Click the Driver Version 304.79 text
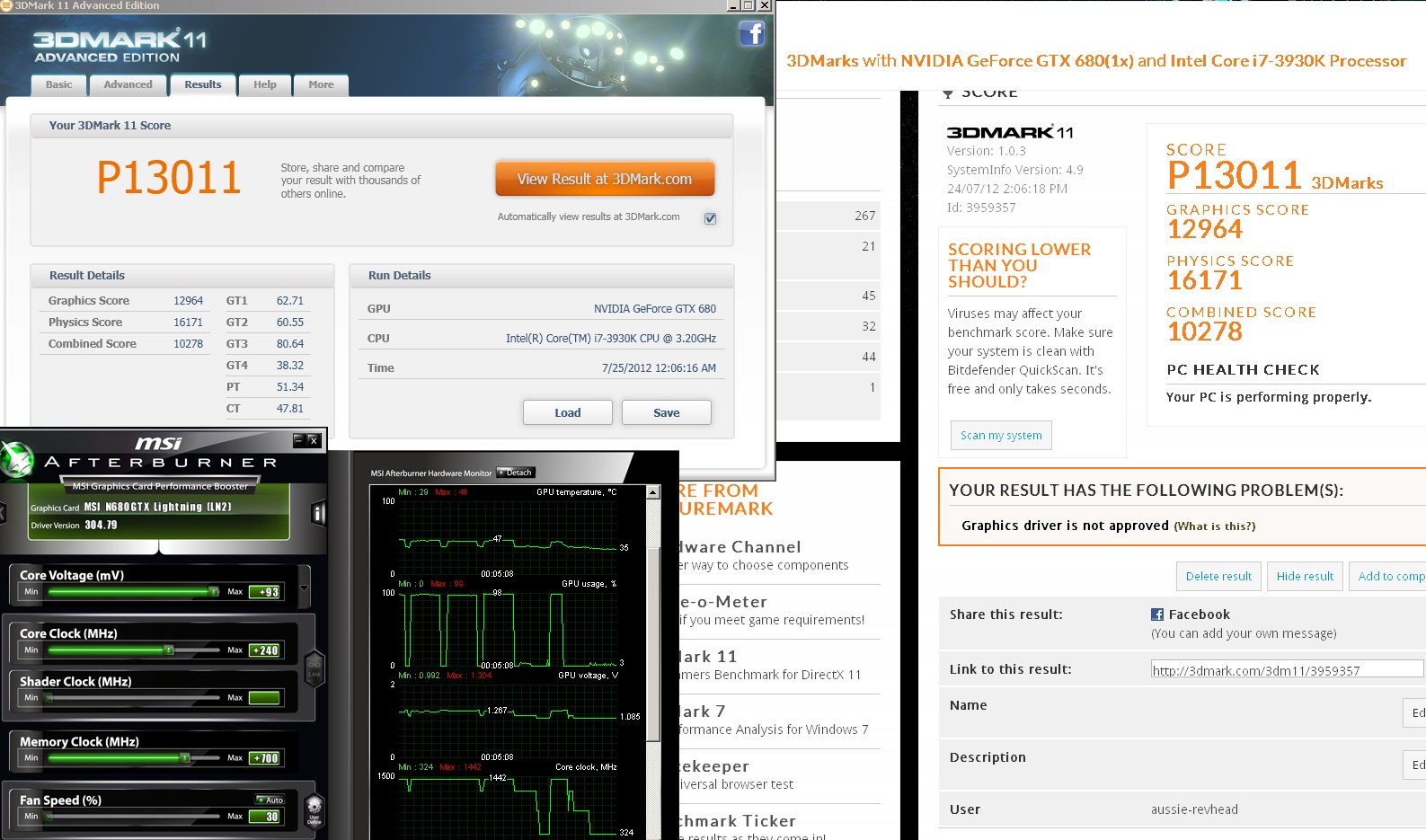The width and height of the screenshot is (1426, 840). click(x=74, y=526)
